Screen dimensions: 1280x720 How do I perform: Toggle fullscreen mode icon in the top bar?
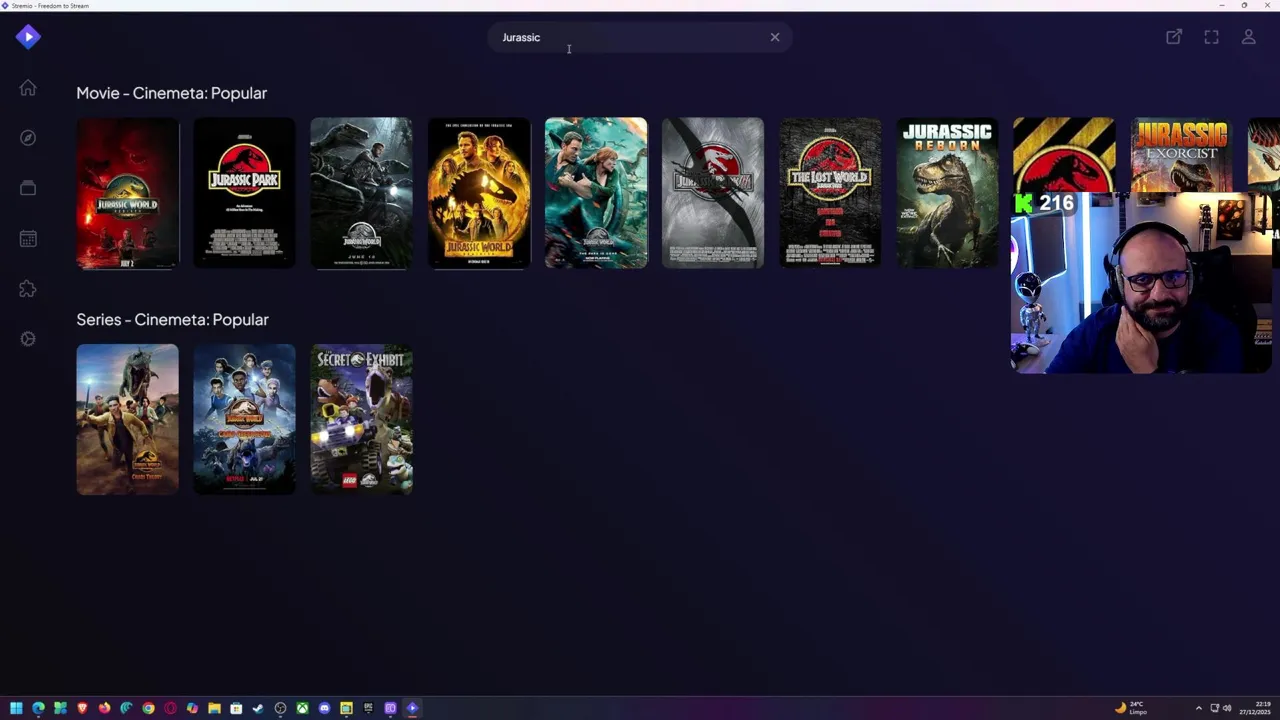pos(1211,37)
